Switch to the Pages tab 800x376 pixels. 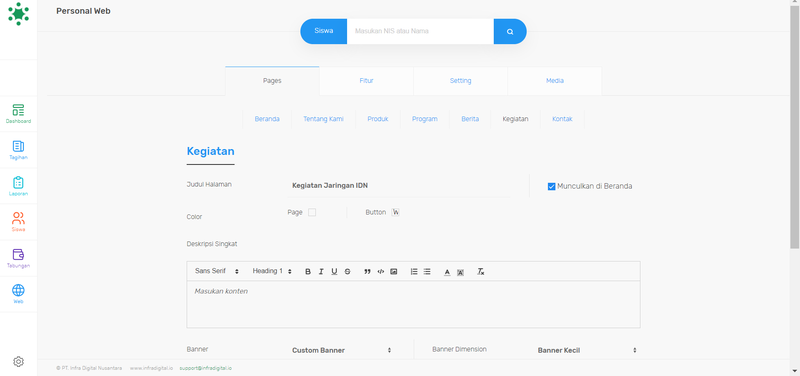[x=272, y=81]
